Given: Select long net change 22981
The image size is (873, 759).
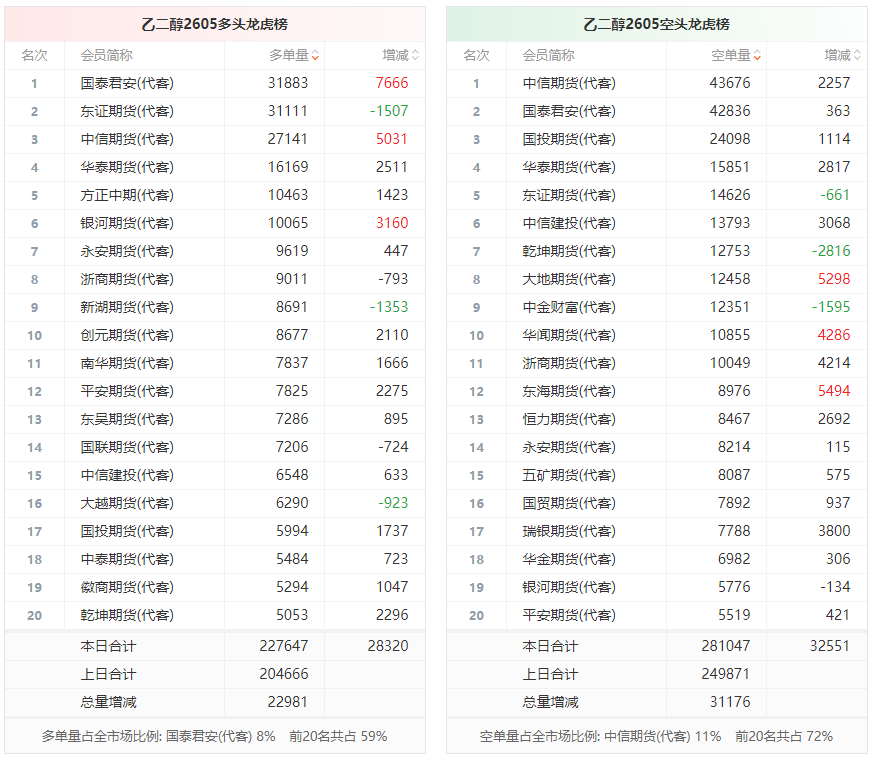Looking at the screenshot, I should click(x=288, y=702).
